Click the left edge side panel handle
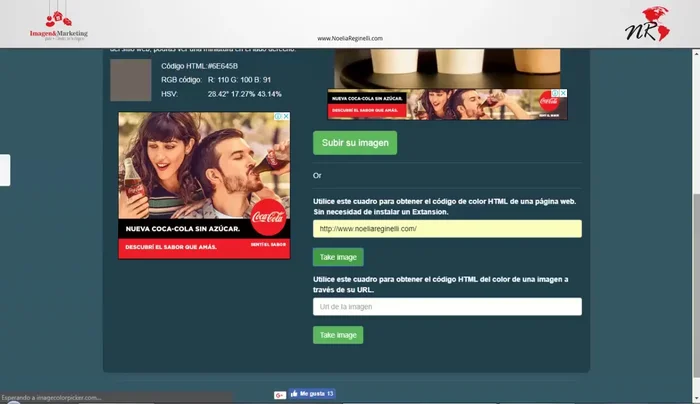 pos(5,170)
